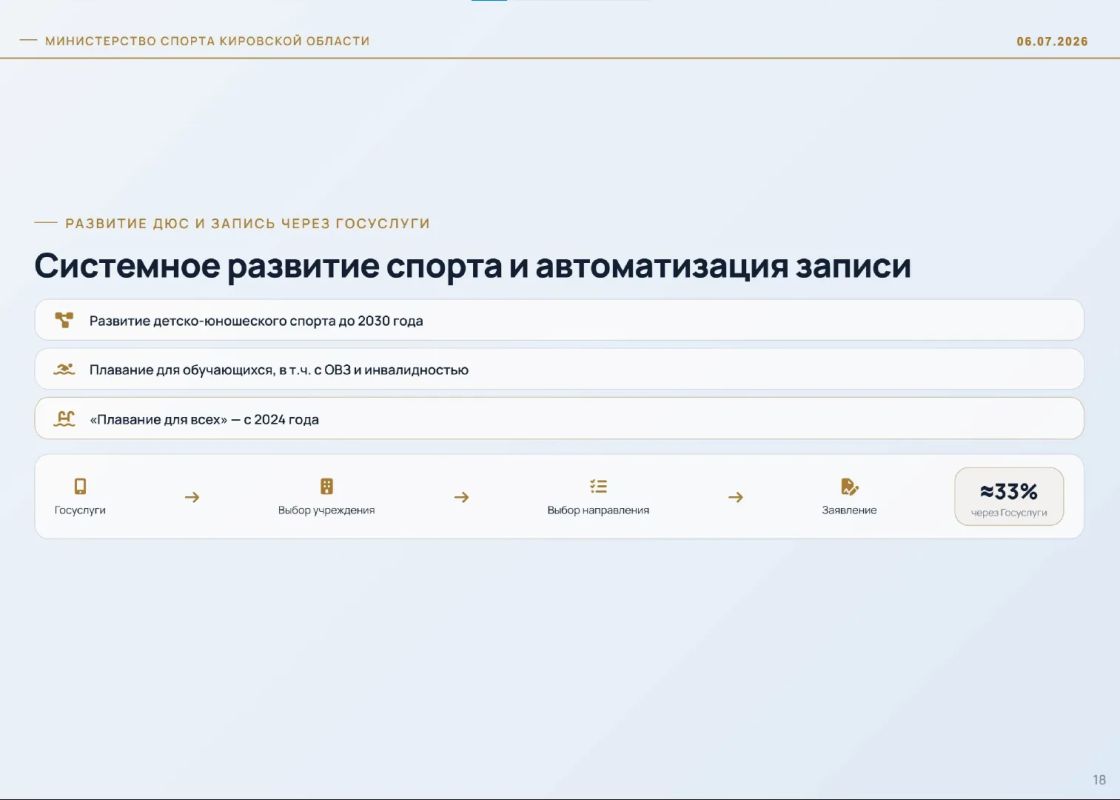
Task: Click the Заявление step label
Action: tap(849, 510)
